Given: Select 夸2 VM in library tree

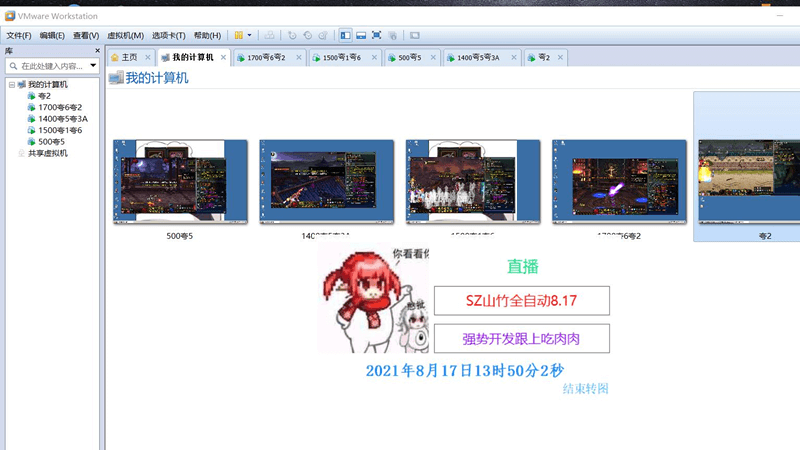Looking at the screenshot, I should click(x=44, y=96).
